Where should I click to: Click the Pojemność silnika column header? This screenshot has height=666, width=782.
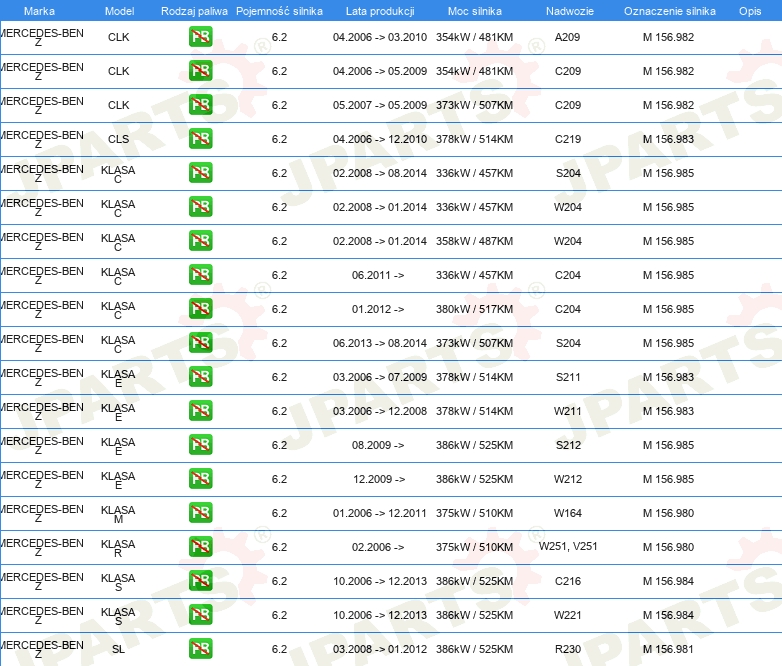(279, 11)
